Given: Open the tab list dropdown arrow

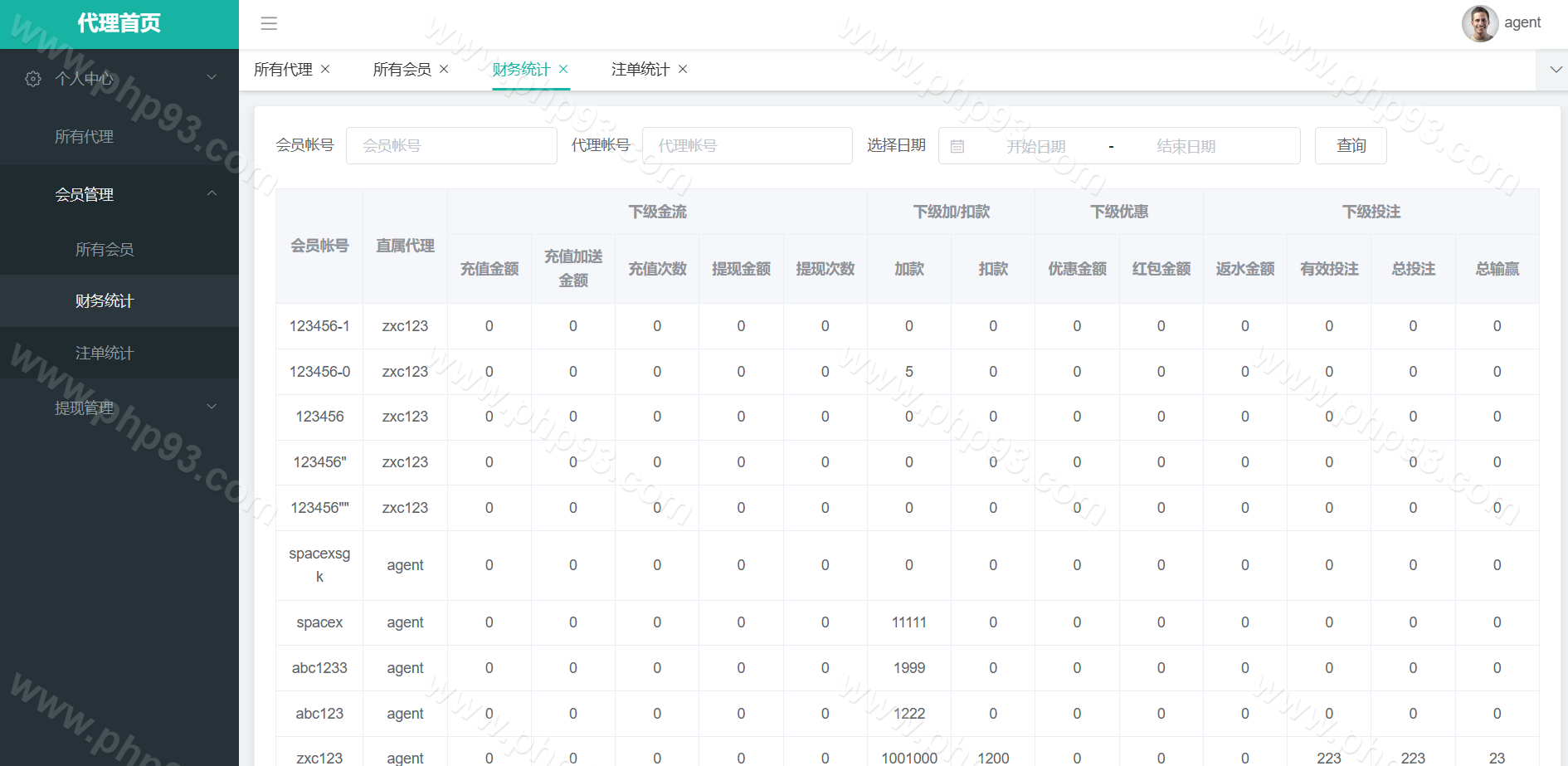Looking at the screenshot, I should point(1556,70).
